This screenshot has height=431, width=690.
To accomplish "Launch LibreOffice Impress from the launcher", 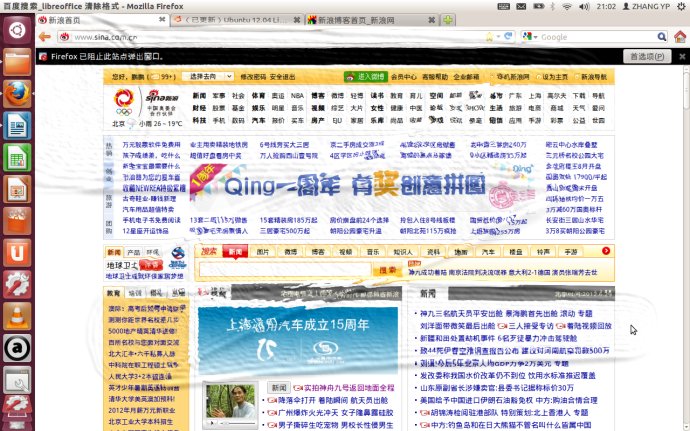I will click(x=17, y=189).
